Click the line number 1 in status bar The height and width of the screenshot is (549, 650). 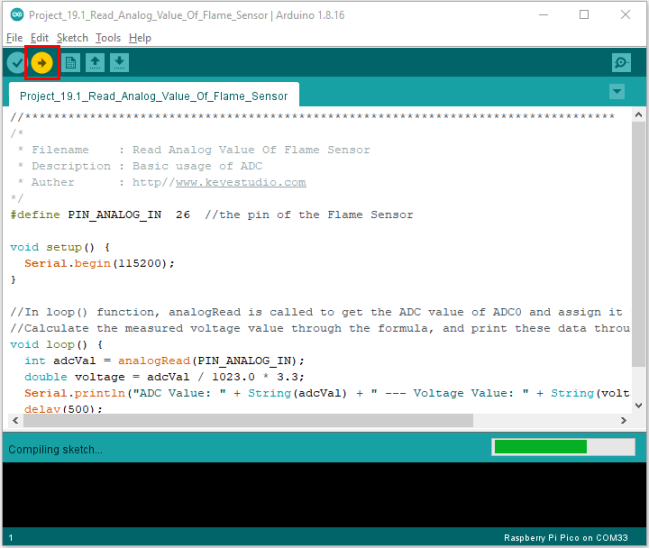(11, 538)
